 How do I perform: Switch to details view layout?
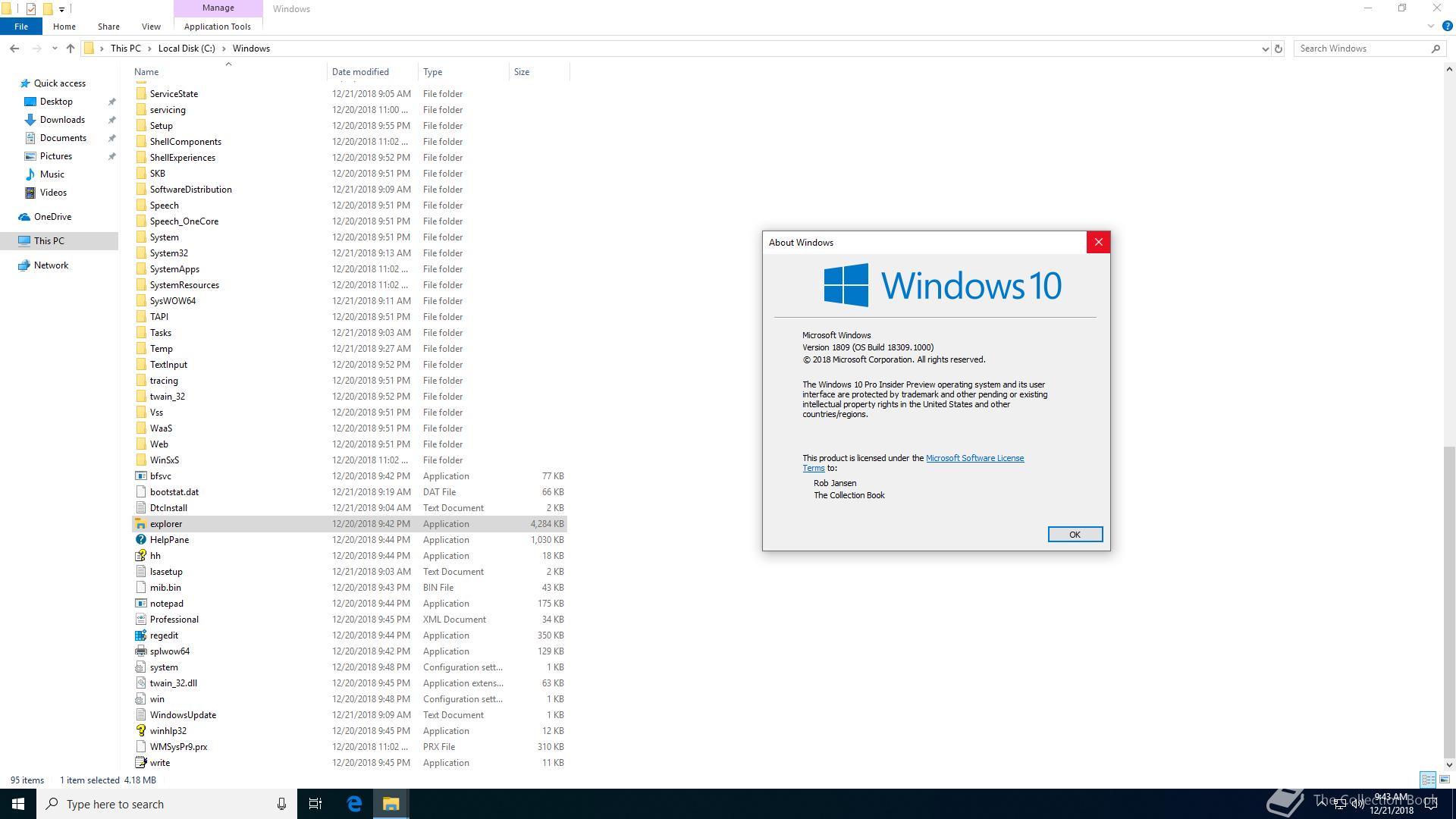pyautogui.click(x=1428, y=780)
